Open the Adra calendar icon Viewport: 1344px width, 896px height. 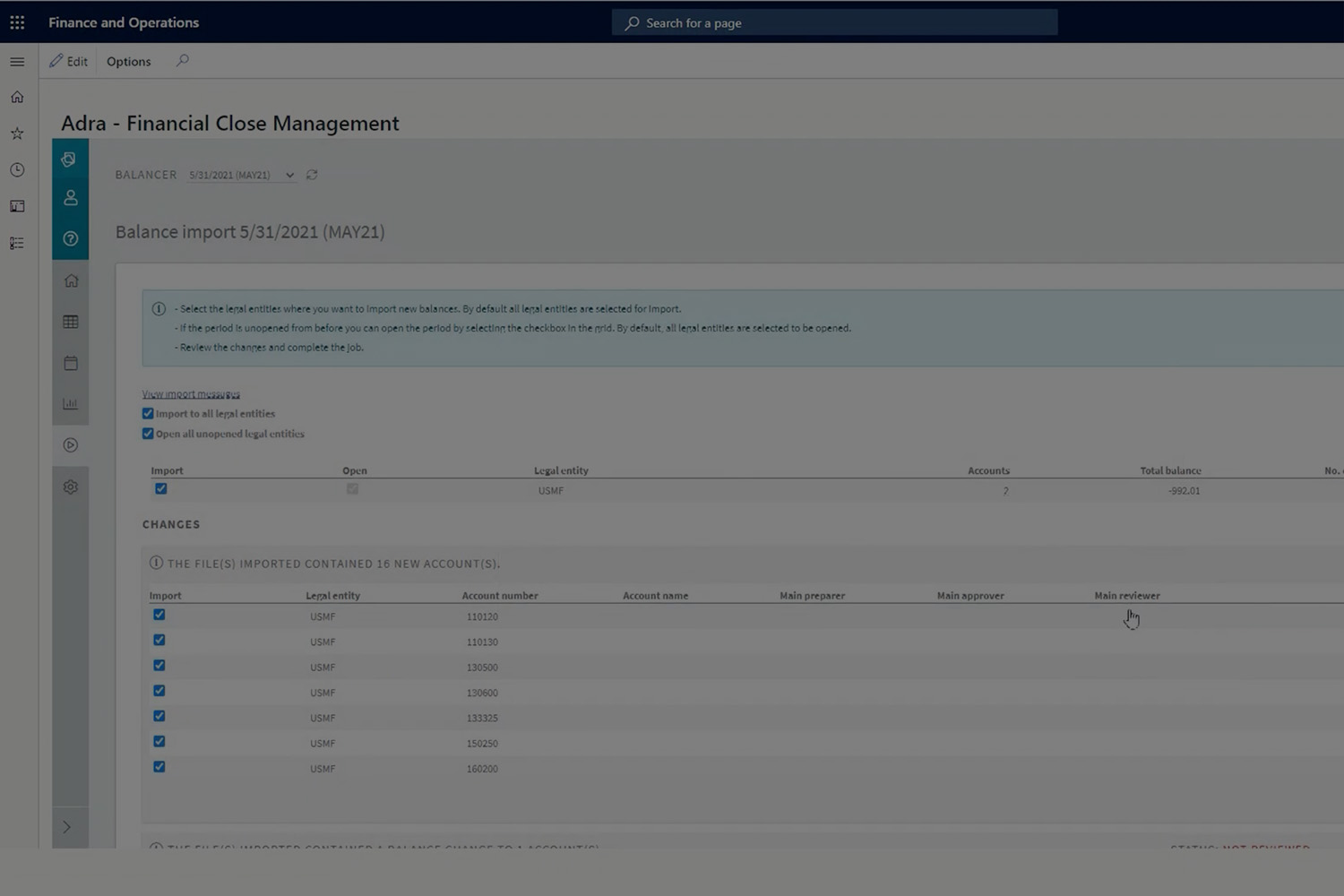tap(71, 363)
